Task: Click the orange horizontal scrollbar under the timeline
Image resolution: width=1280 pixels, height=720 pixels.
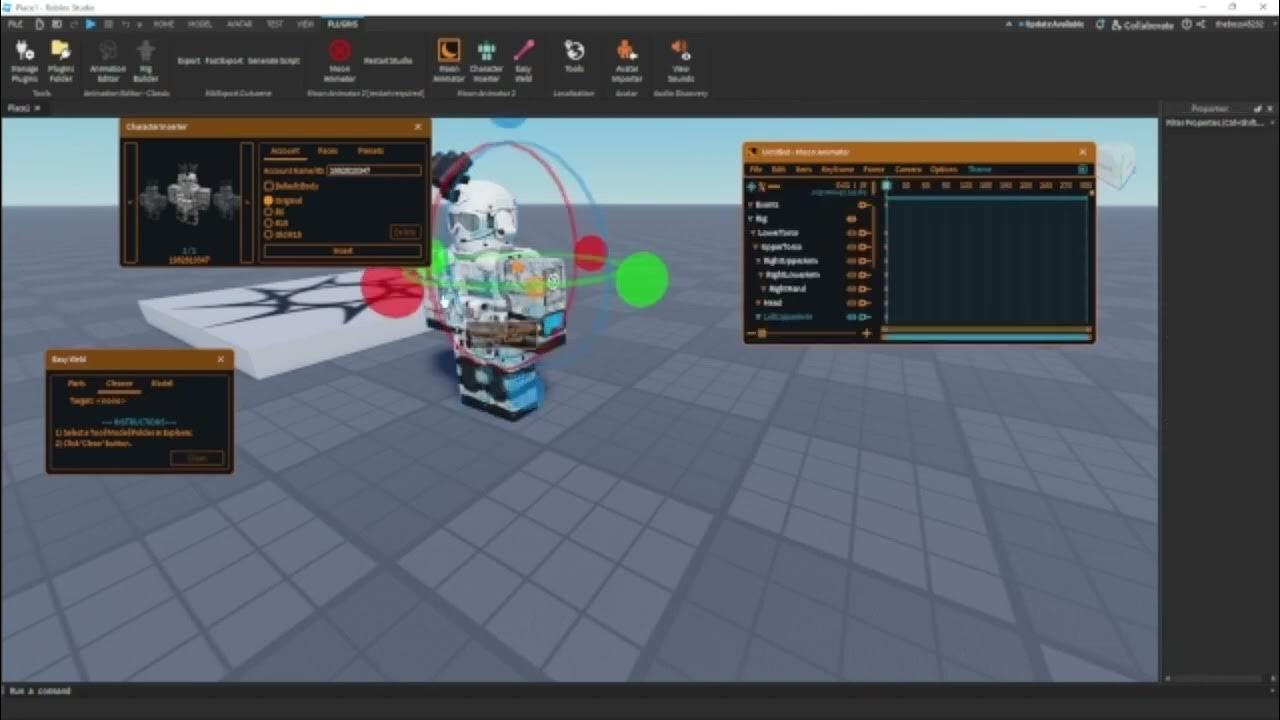Action: (x=986, y=329)
